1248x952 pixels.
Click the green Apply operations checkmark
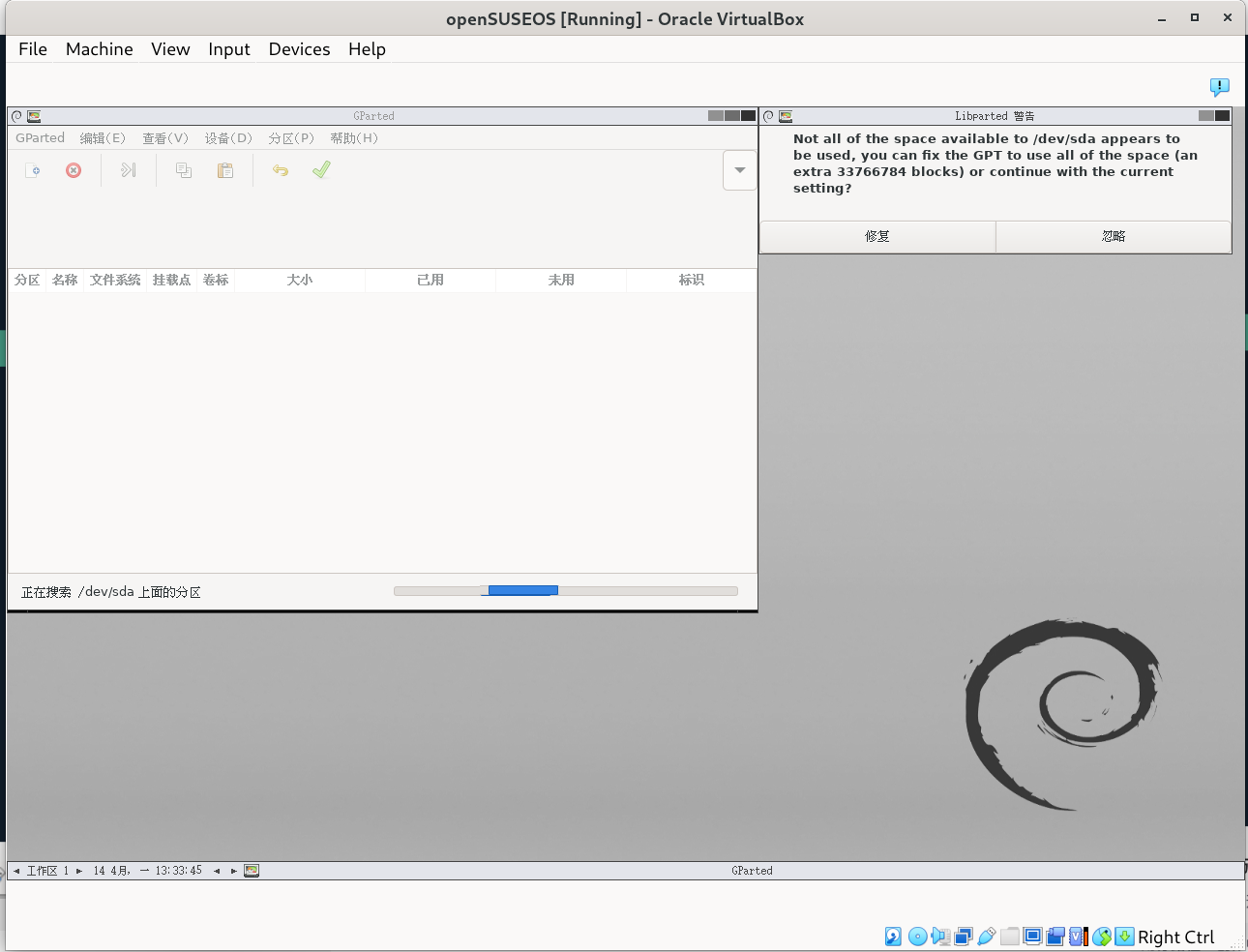tap(321, 170)
